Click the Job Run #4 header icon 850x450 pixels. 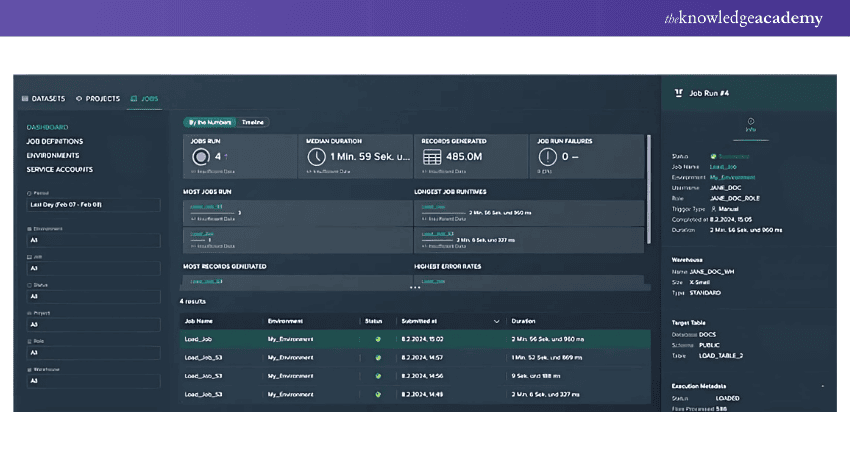pos(680,93)
